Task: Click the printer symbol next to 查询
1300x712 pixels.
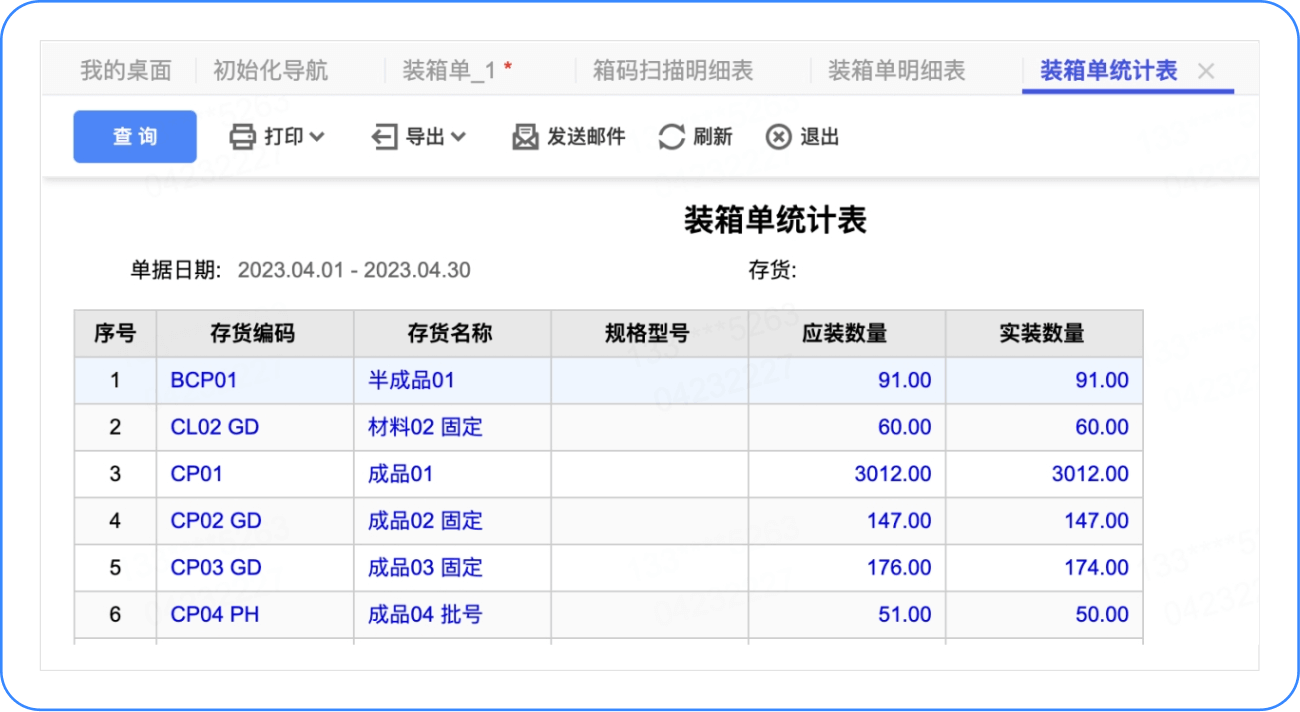Action: click(242, 136)
